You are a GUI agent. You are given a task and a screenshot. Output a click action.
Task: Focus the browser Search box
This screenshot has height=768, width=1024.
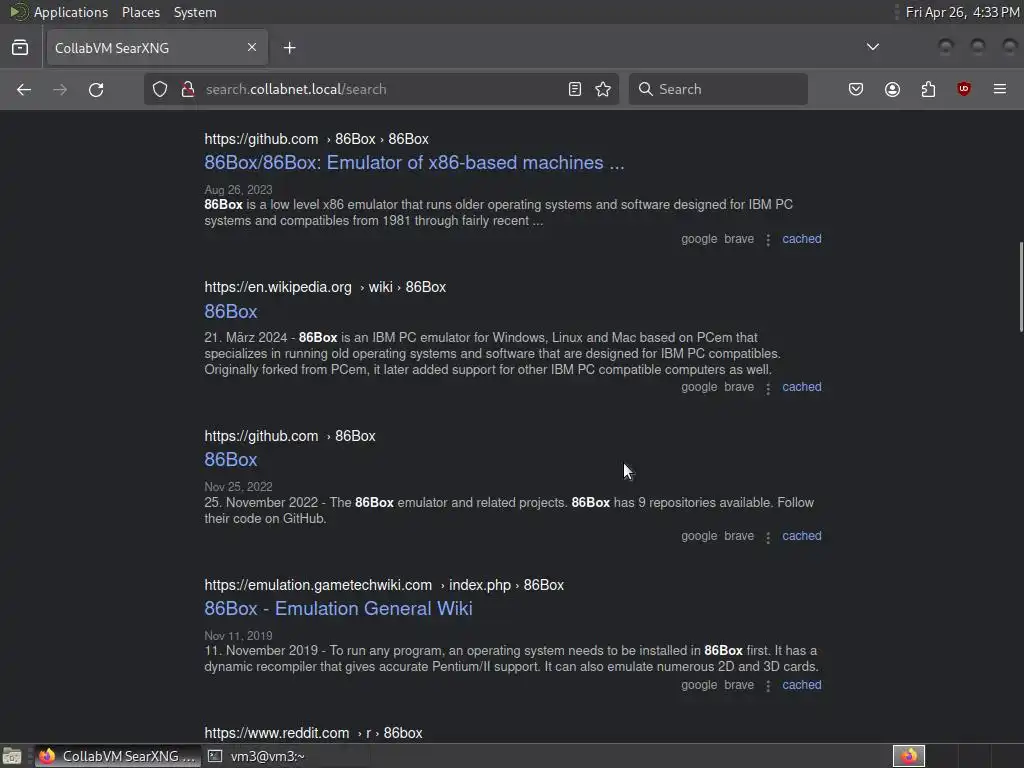click(x=718, y=89)
